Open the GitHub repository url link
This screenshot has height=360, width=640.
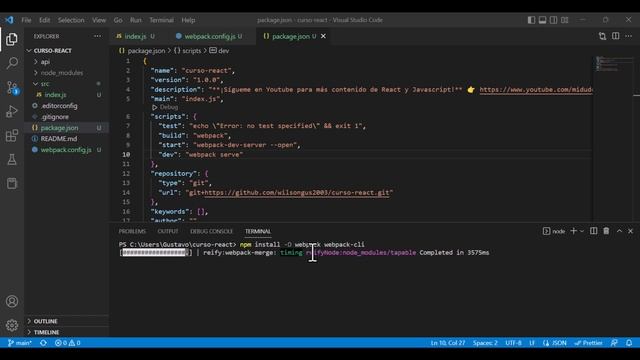tap(297, 192)
